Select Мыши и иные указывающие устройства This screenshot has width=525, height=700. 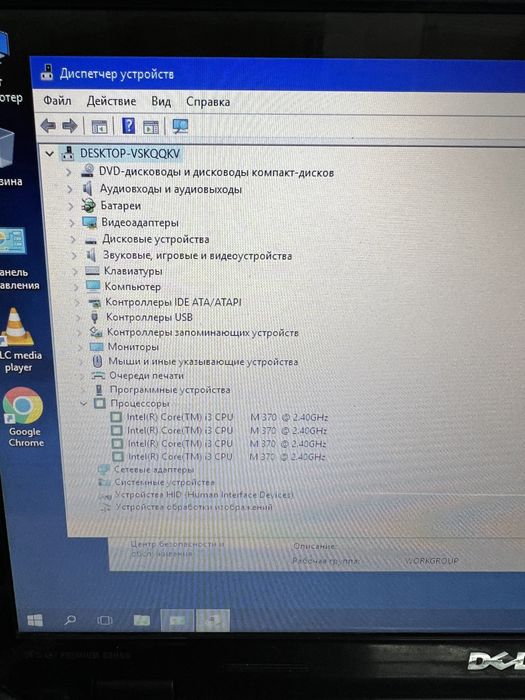203,362
